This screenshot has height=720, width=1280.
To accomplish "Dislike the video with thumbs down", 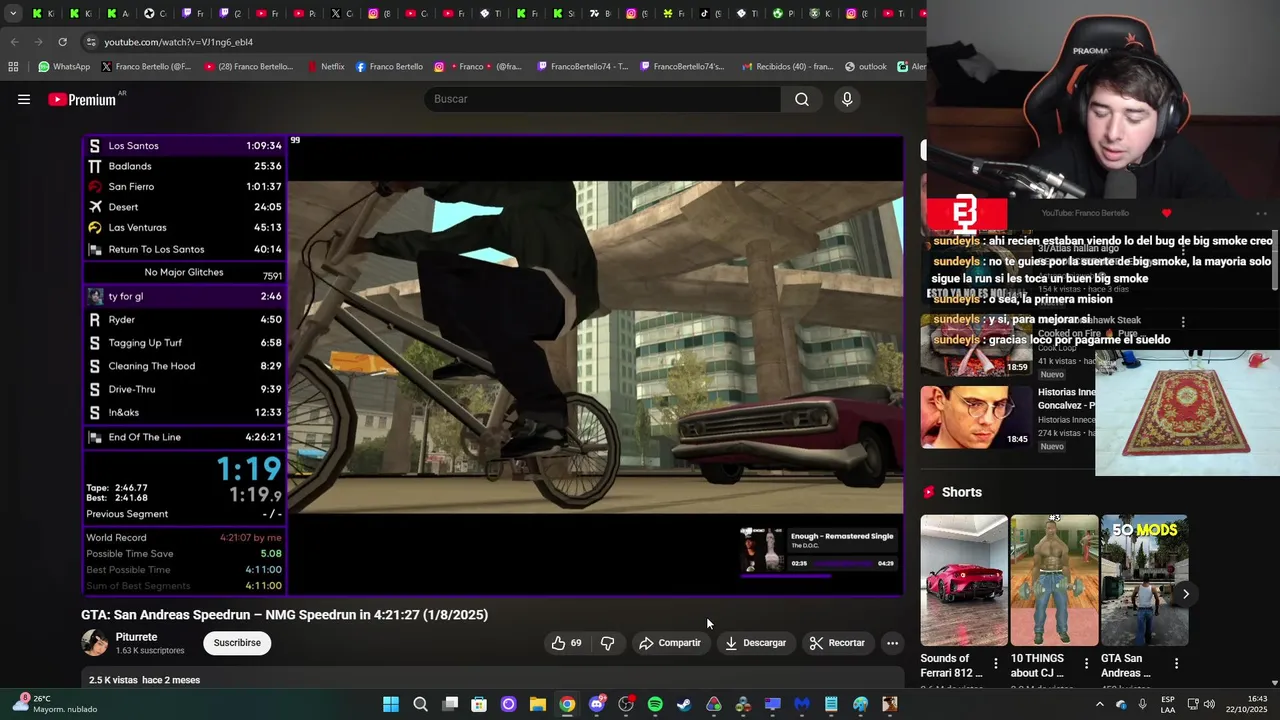I will pyautogui.click(x=607, y=643).
